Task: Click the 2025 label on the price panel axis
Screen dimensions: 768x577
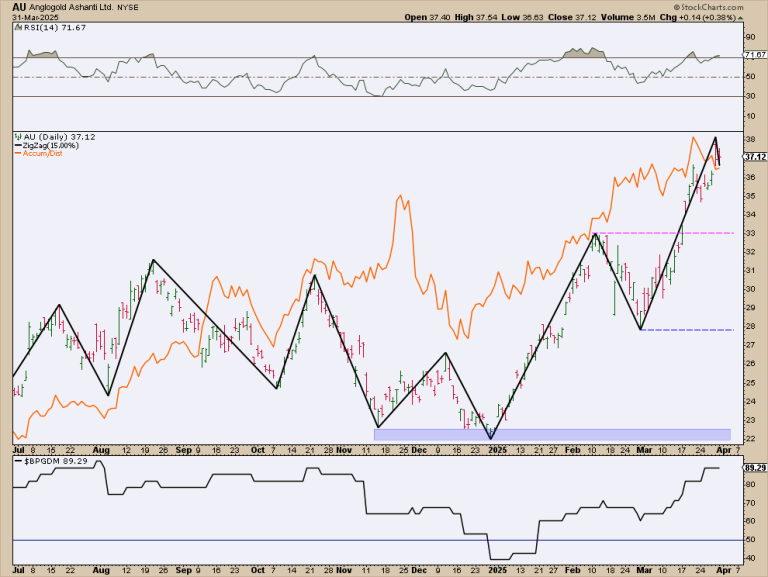Action: (x=498, y=450)
